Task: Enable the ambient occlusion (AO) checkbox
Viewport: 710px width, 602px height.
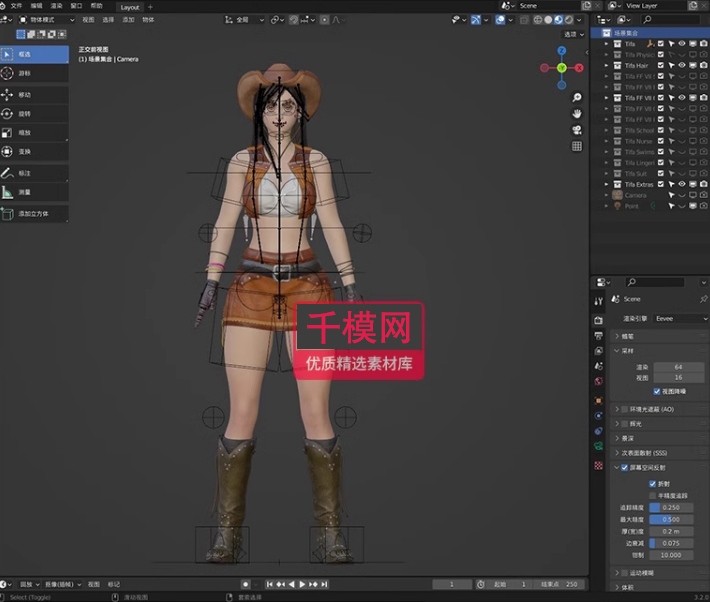Action: coord(625,409)
